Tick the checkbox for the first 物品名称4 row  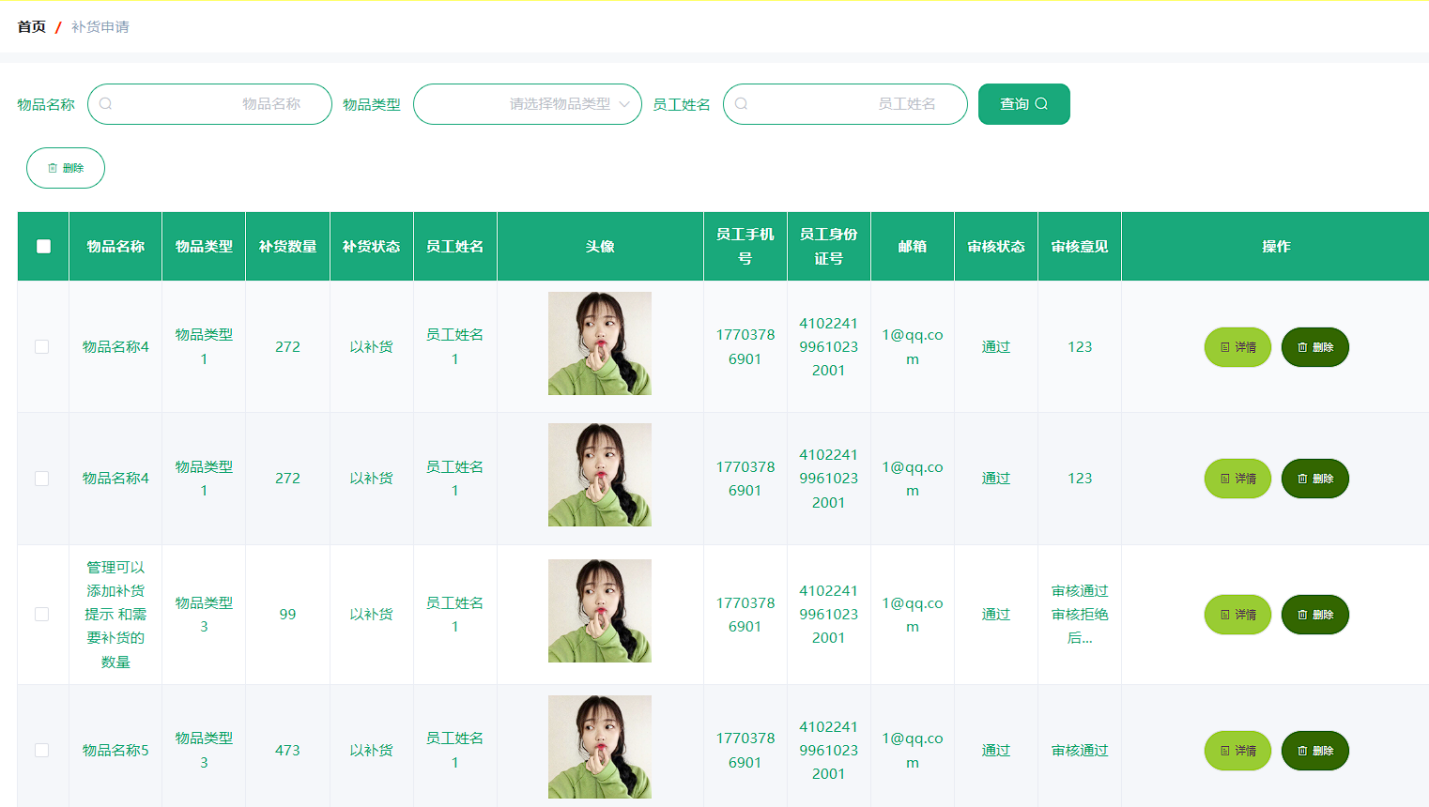(42, 347)
